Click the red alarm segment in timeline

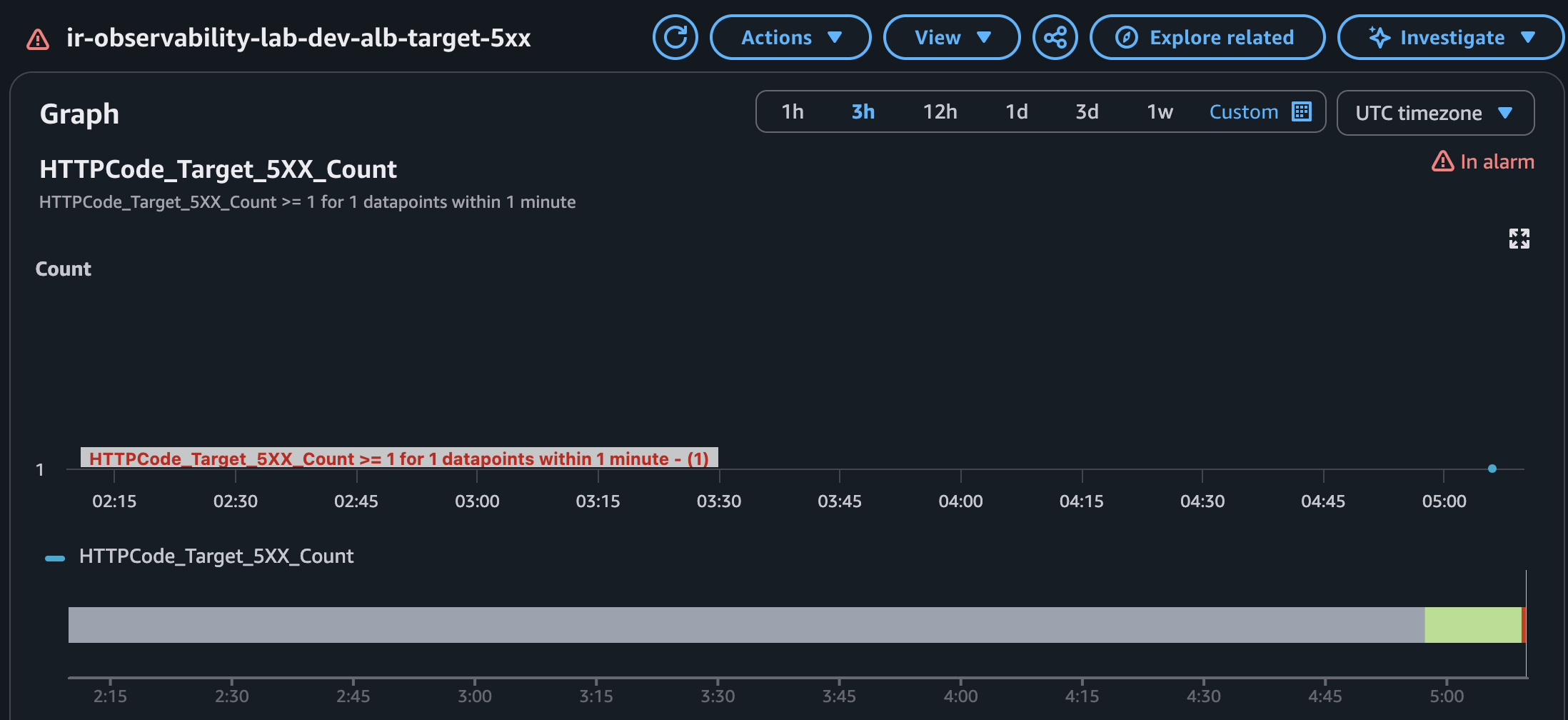pos(1523,625)
